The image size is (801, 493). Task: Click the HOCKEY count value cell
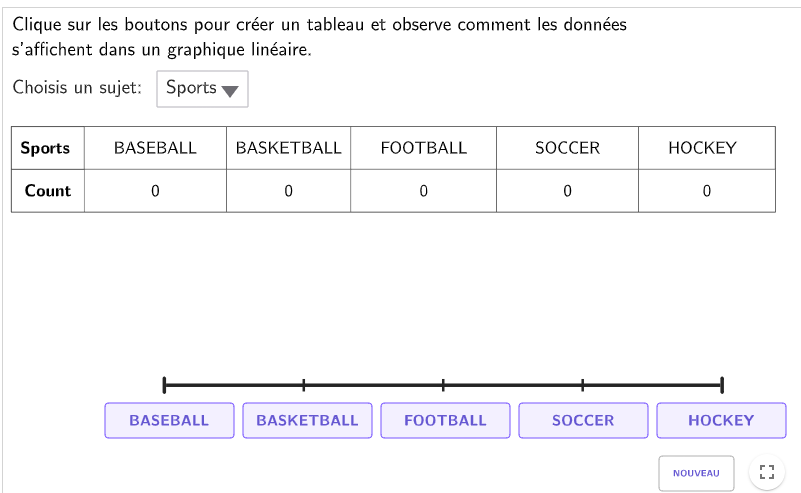click(x=706, y=191)
